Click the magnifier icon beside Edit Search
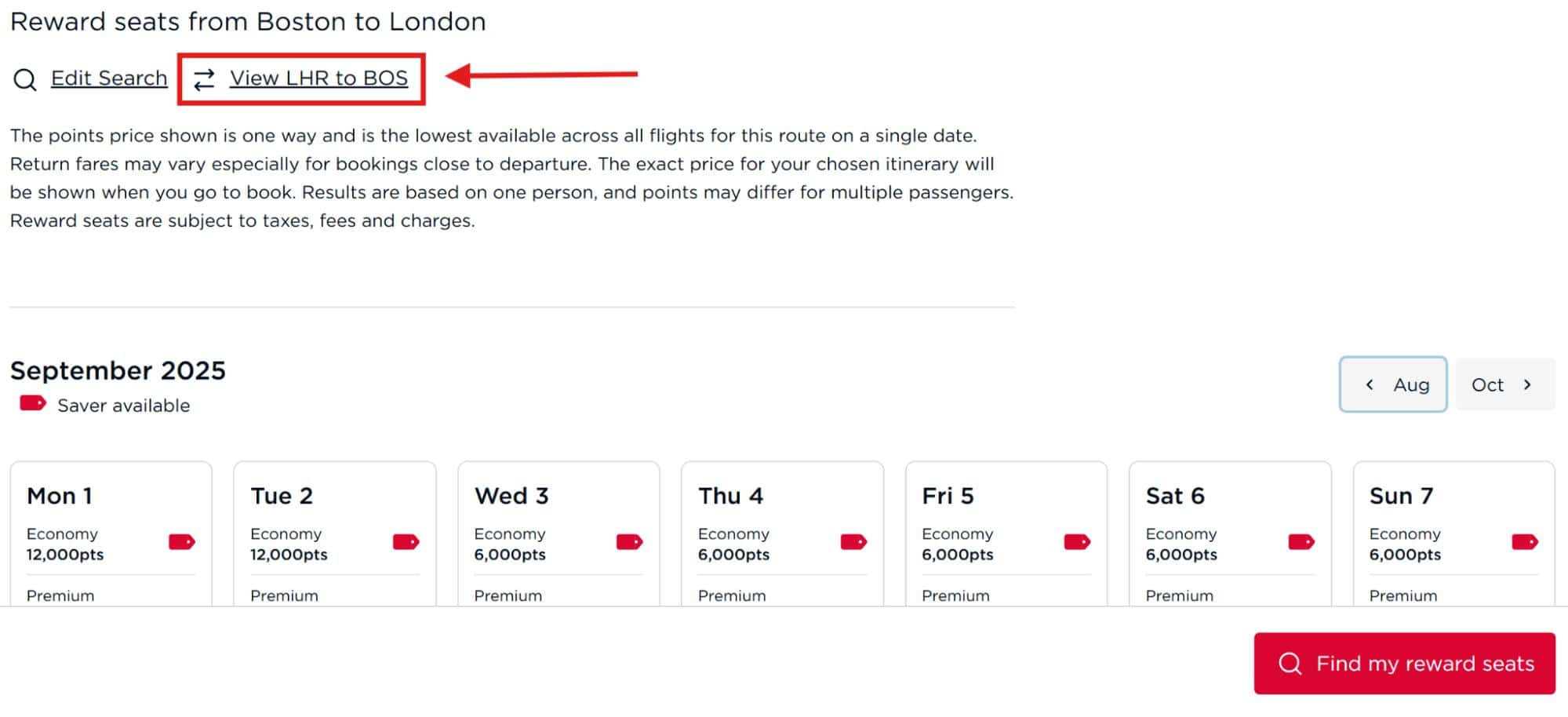This screenshot has height=717, width=1568. [x=24, y=78]
